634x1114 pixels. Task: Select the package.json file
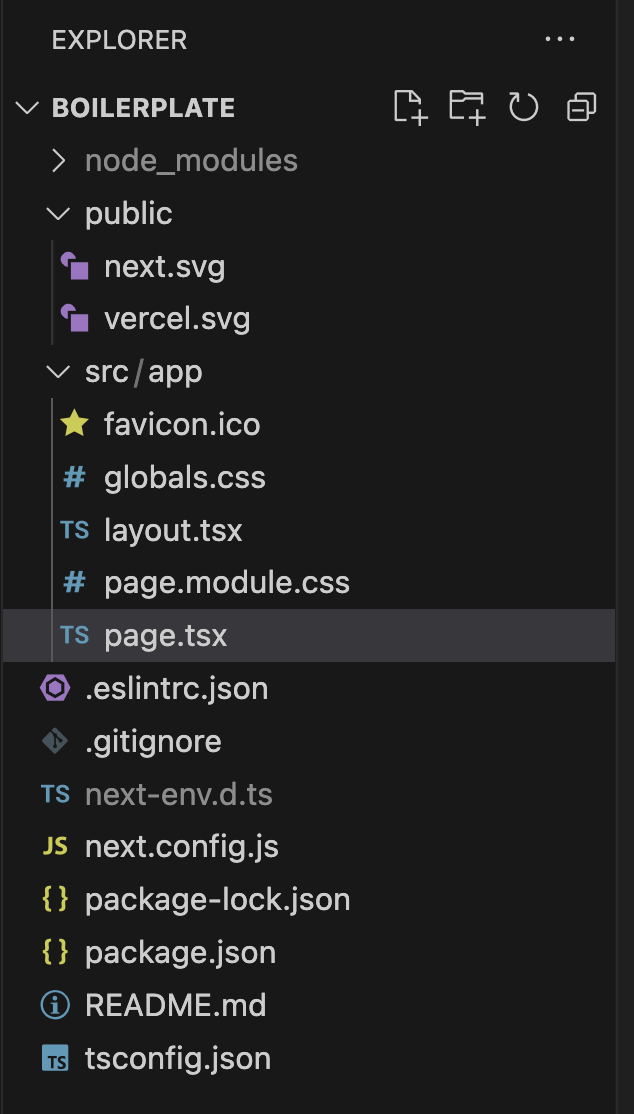[x=180, y=953]
